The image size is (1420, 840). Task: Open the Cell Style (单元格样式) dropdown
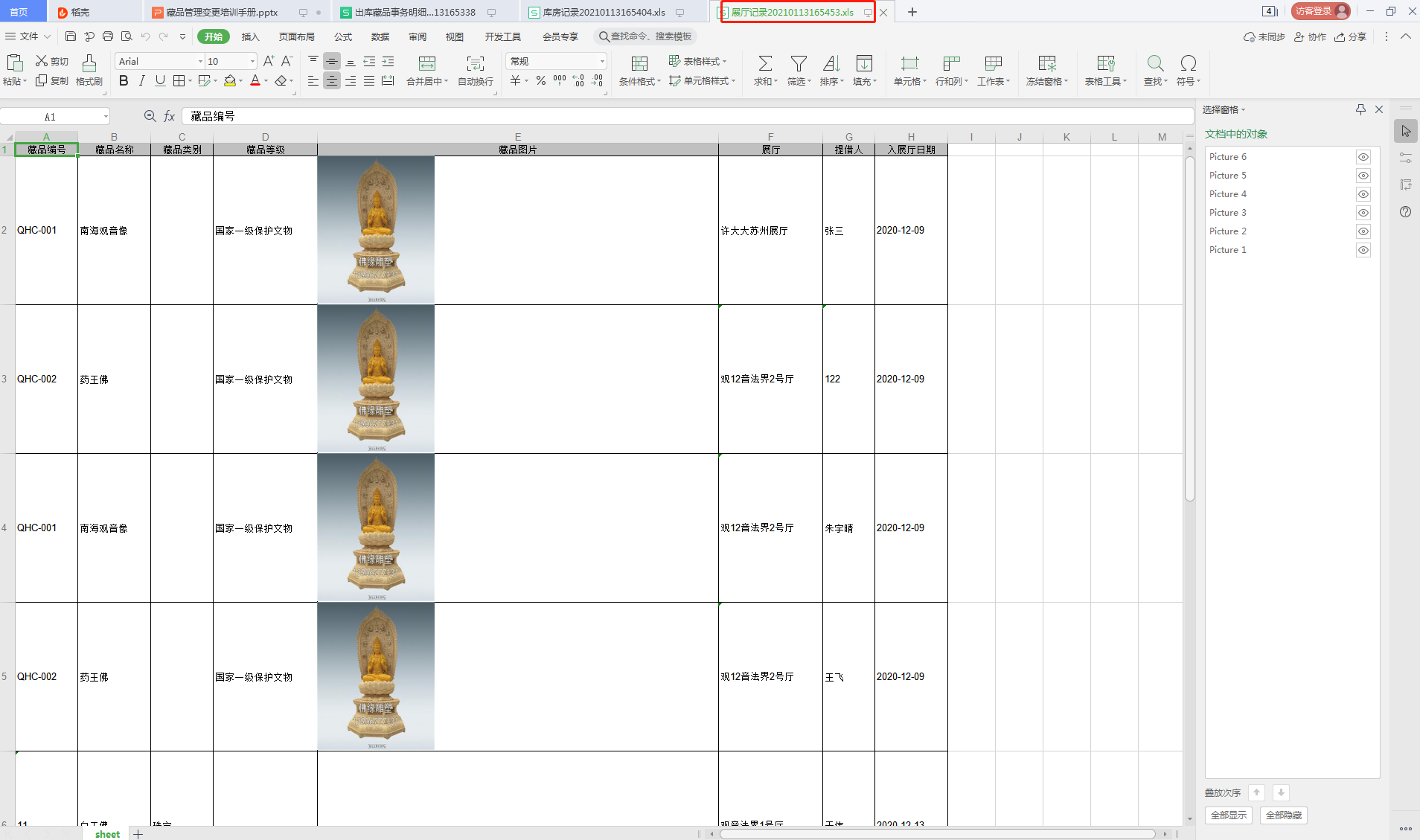pos(703,80)
